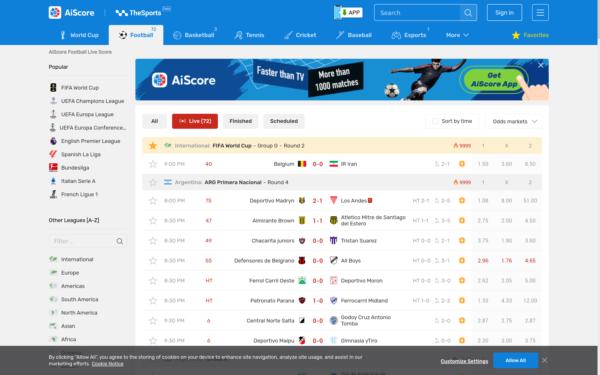Open the Esports tab
This screenshot has width=600, height=375.
[409, 35]
